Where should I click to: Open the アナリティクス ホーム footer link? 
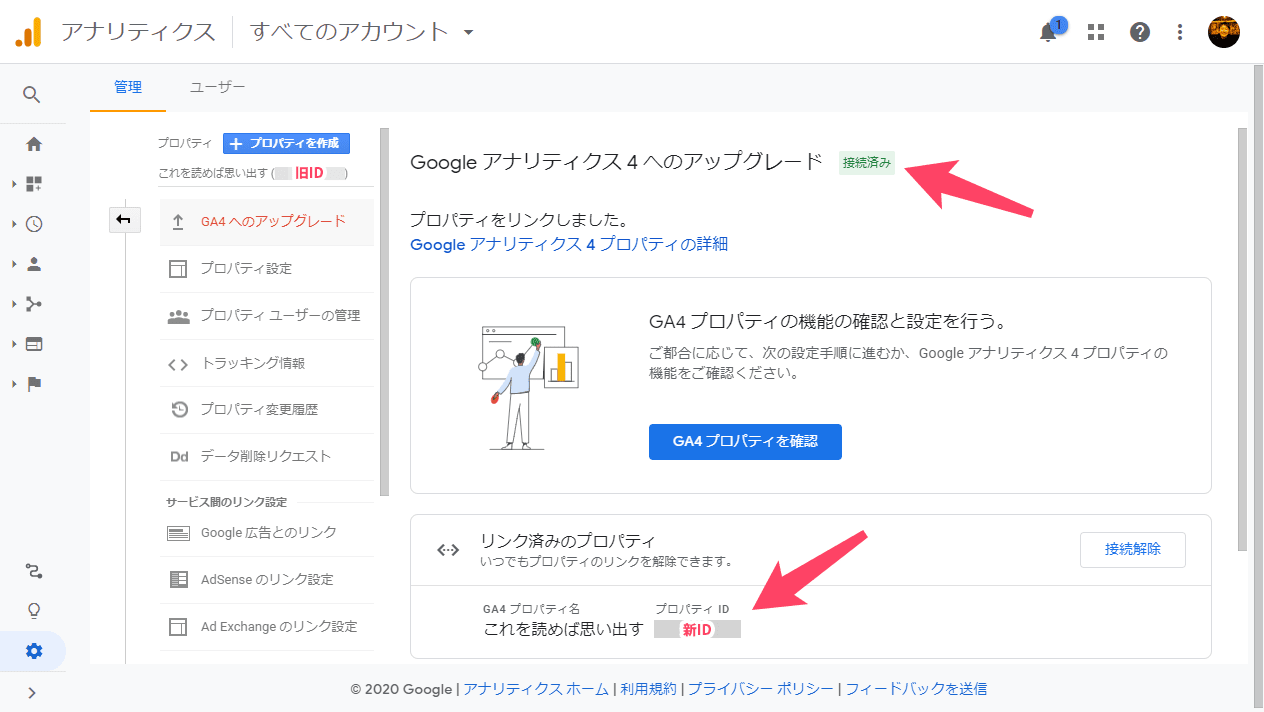pyautogui.click(x=536, y=689)
